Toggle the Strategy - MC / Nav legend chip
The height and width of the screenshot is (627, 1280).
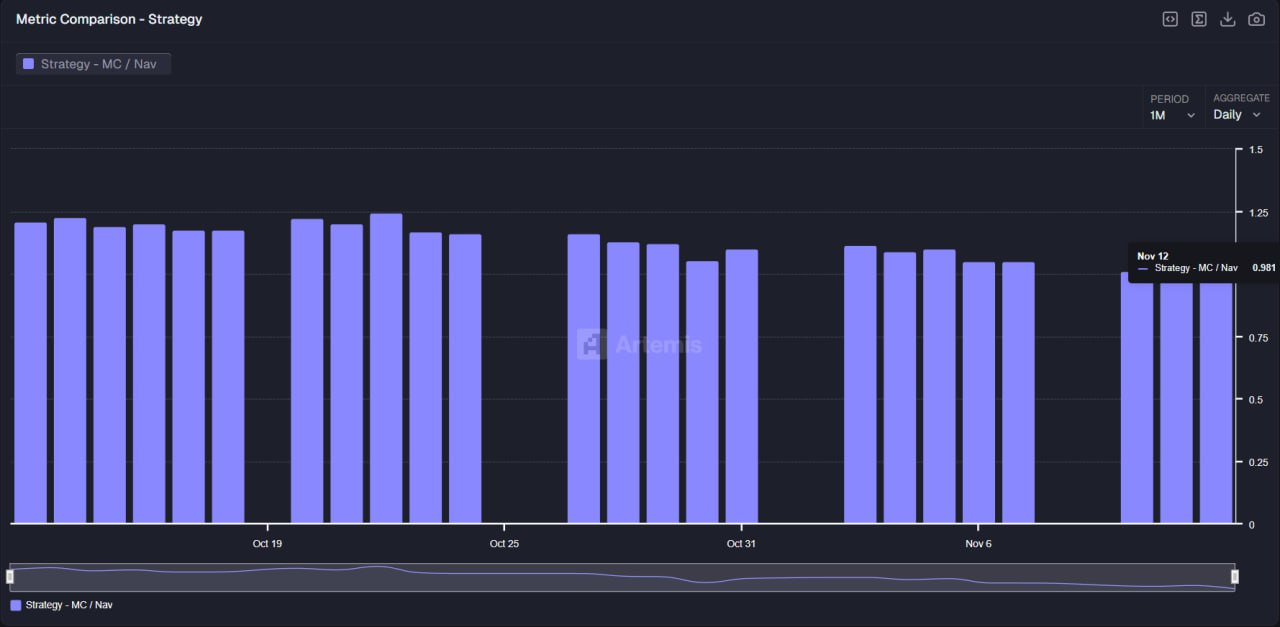[x=92, y=63]
